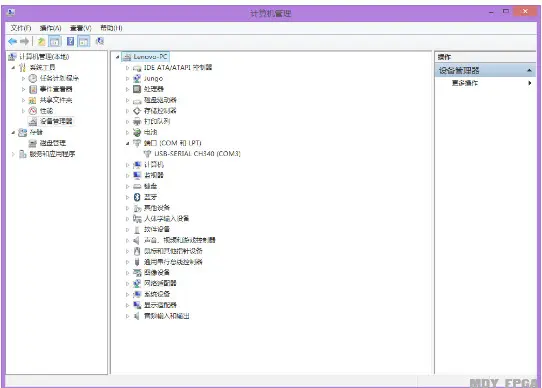Viewport: 542px width, 388px height.
Task: Collapse the Ports (COM and LPT) node
Action: (x=127, y=143)
